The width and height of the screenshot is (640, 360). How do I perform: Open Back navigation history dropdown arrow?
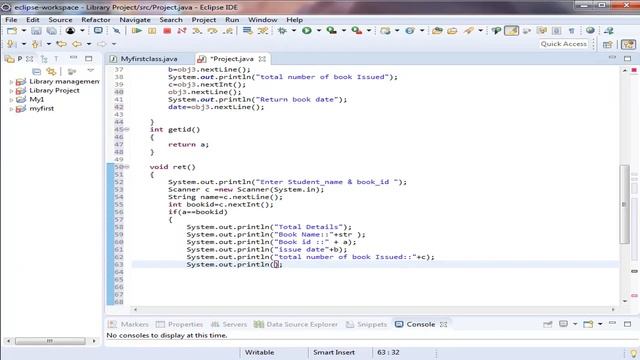tap(89, 44)
